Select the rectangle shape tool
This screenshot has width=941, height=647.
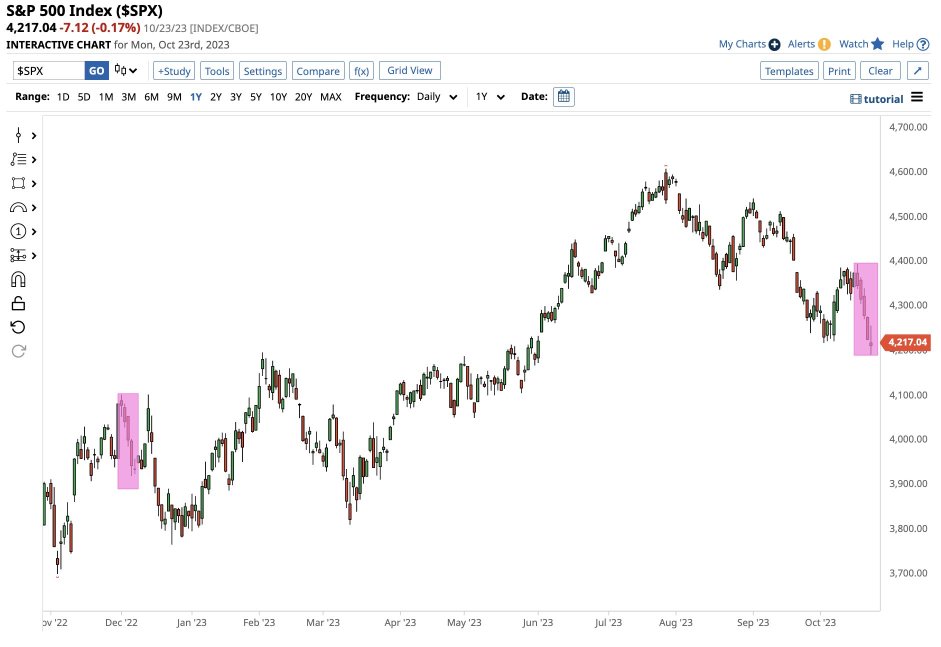[x=18, y=183]
